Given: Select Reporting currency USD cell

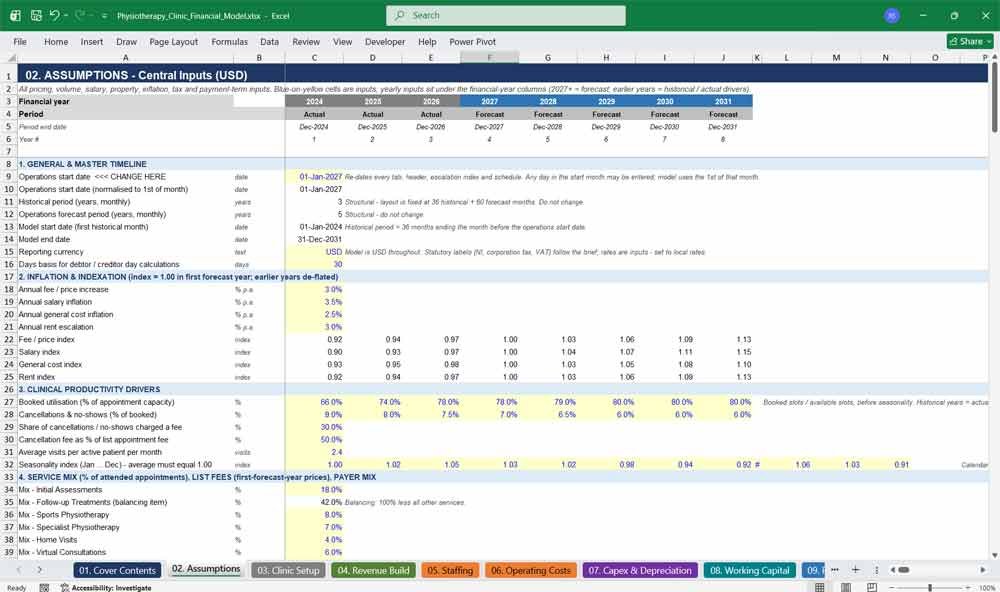Looking at the screenshot, I should click(x=314, y=252).
